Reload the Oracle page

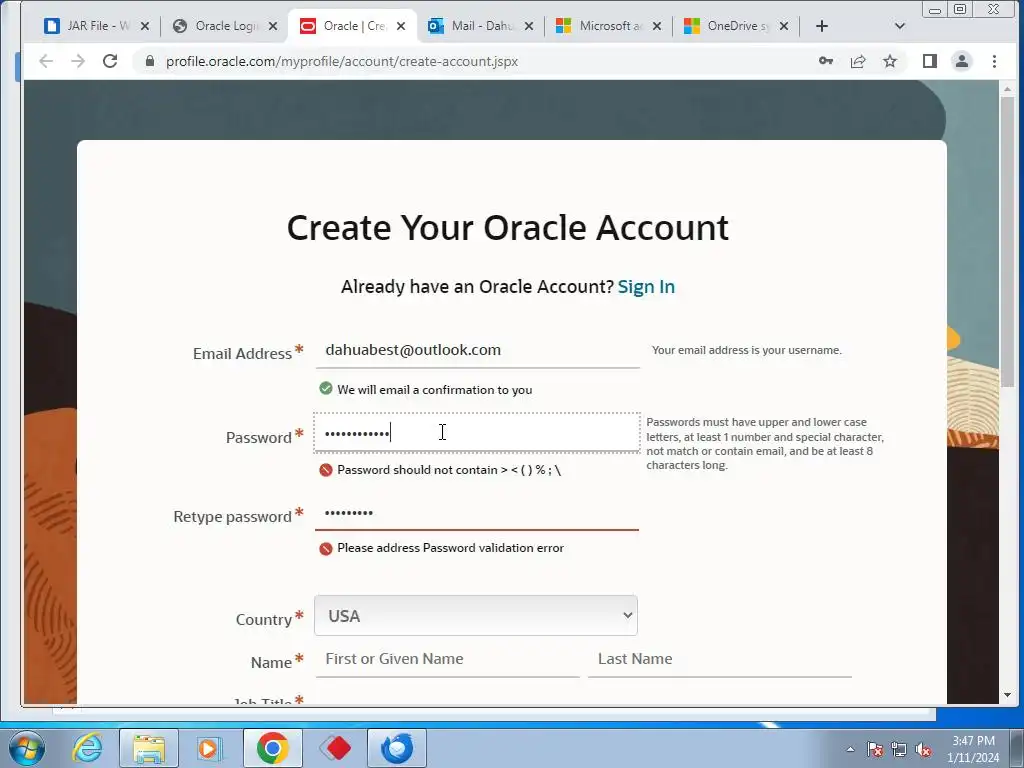(110, 61)
